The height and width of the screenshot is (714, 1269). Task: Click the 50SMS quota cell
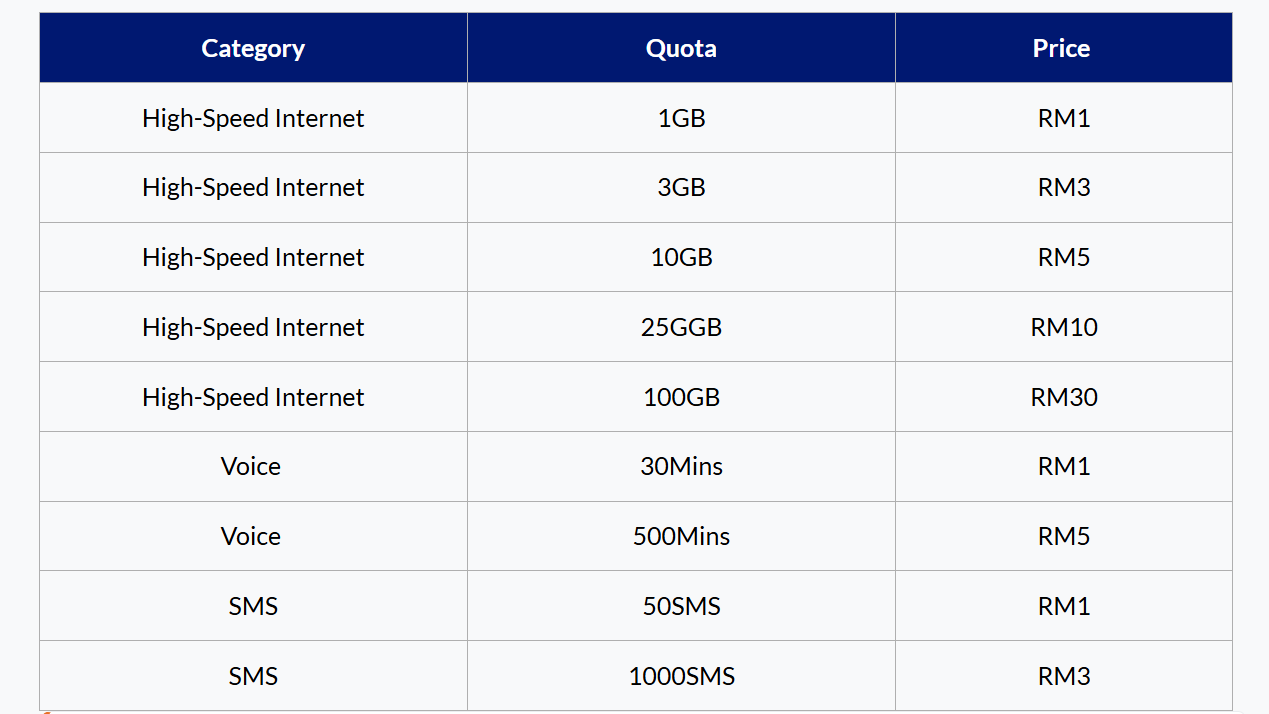[681, 606]
